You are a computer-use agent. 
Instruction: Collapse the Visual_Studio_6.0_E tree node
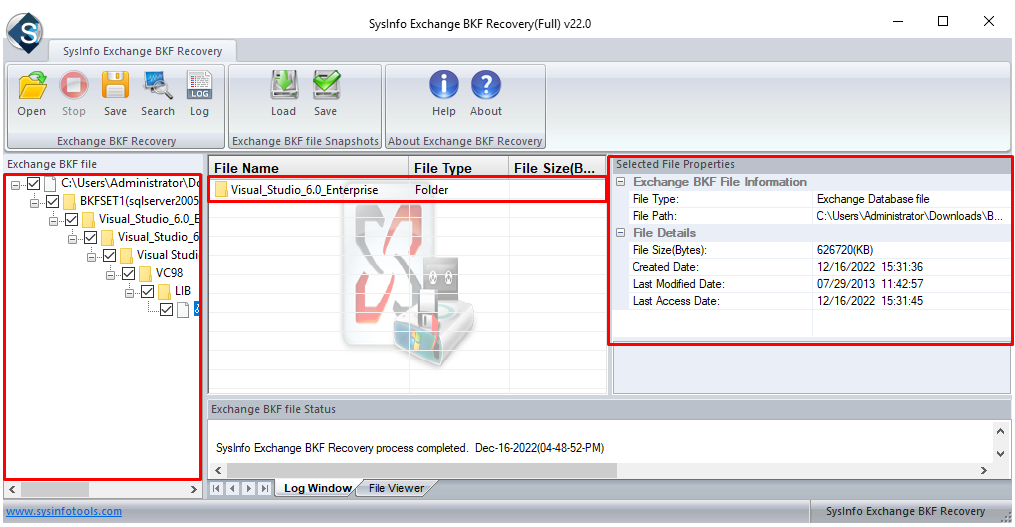coord(54,221)
